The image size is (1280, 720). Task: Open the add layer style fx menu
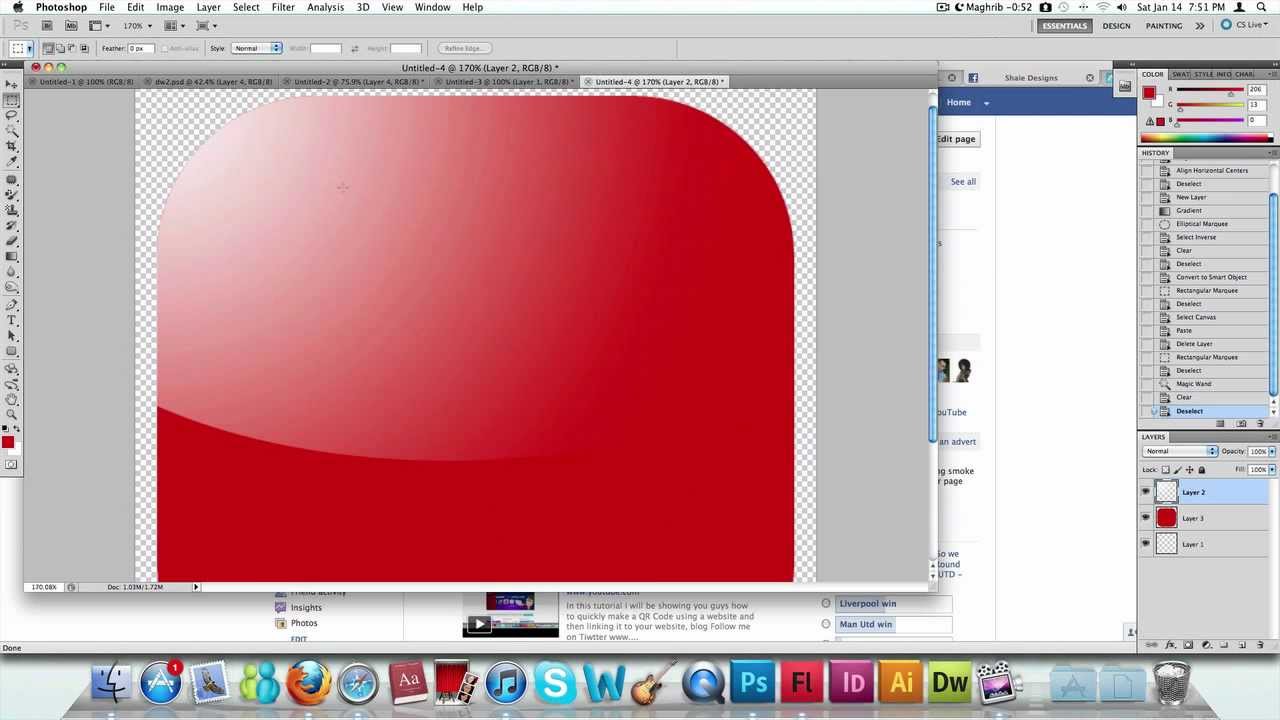[1171, 643]
